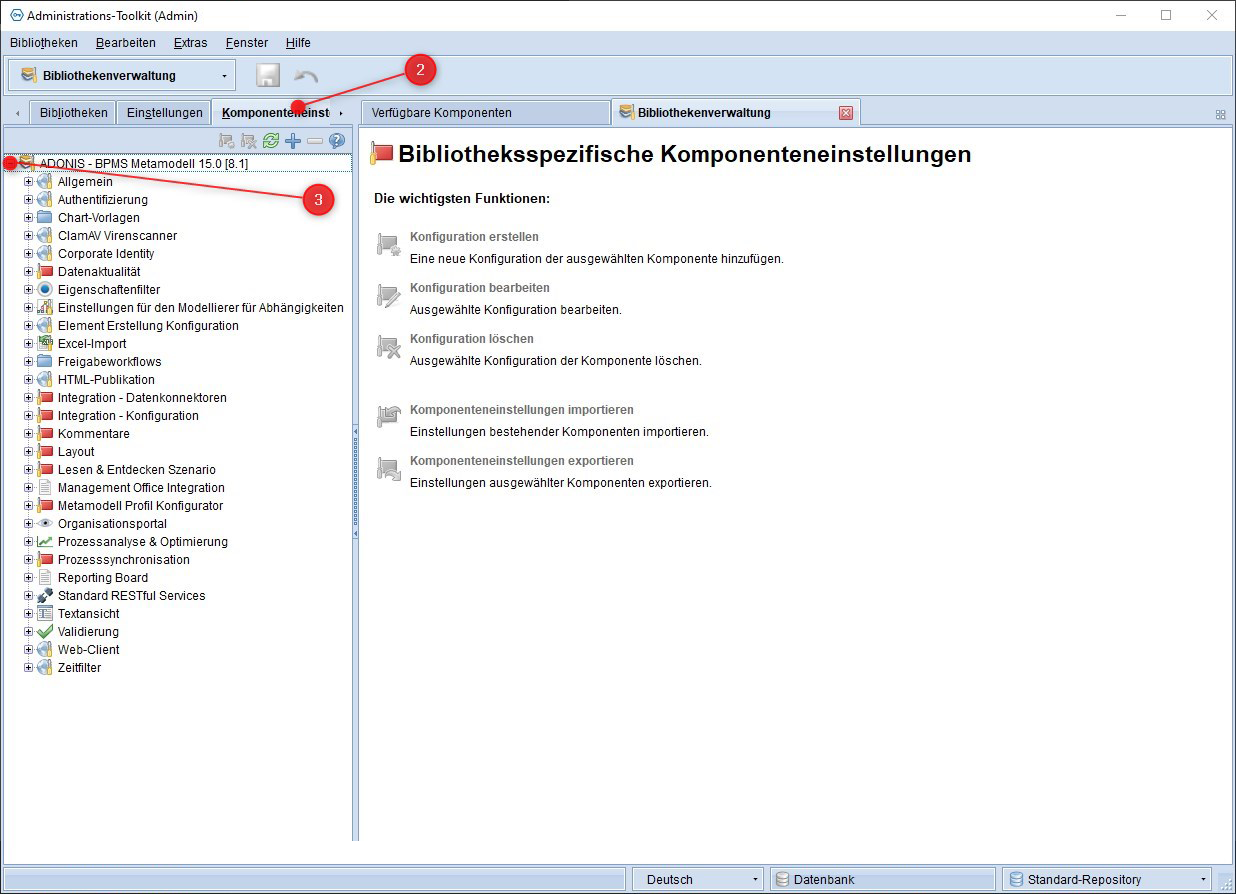Click Komponenteneinstellungen importieren

click(x=522, y=410)
